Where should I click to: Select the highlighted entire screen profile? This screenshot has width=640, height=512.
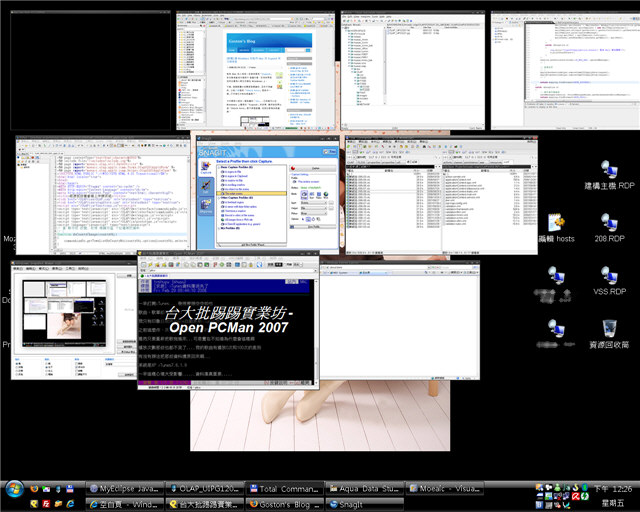251,194
